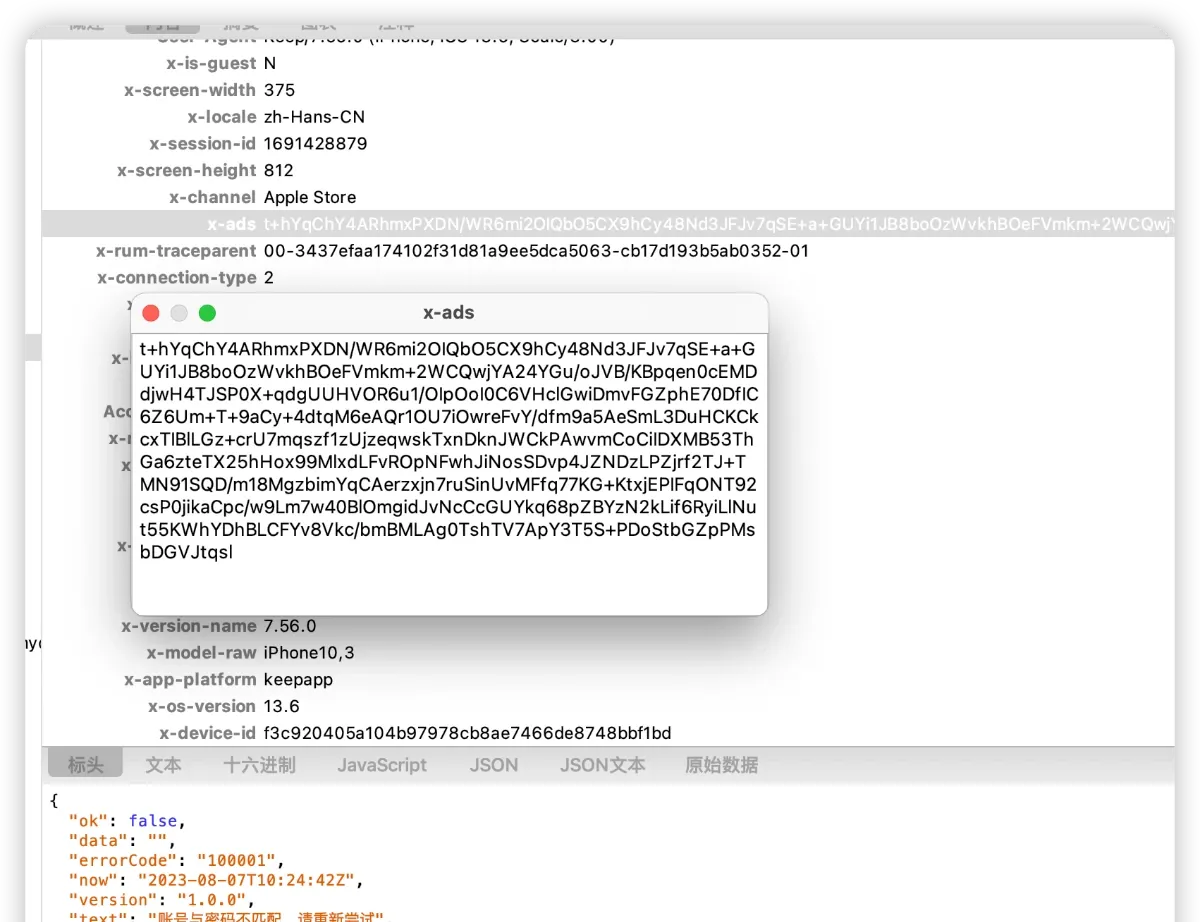Open the JavaScript tab

click(382, 765)
